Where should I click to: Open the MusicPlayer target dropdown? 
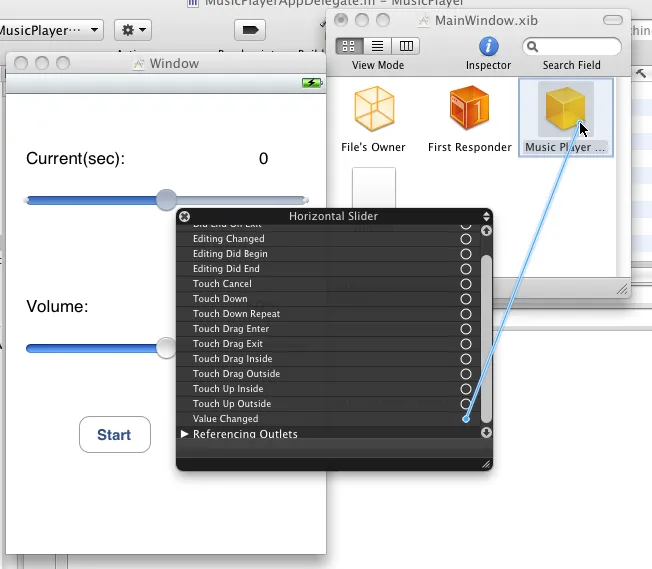pyautogui.click(x=50, y=30)
